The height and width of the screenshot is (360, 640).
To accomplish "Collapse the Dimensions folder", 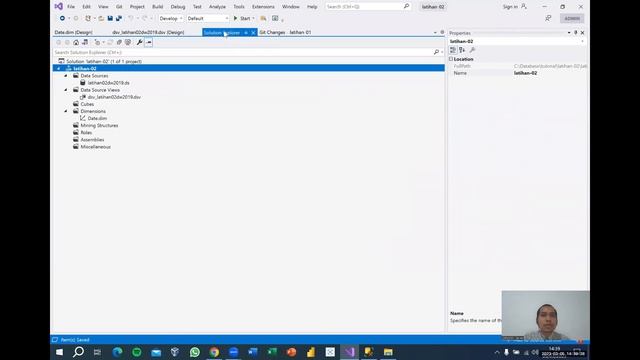I will click(66, 111).
